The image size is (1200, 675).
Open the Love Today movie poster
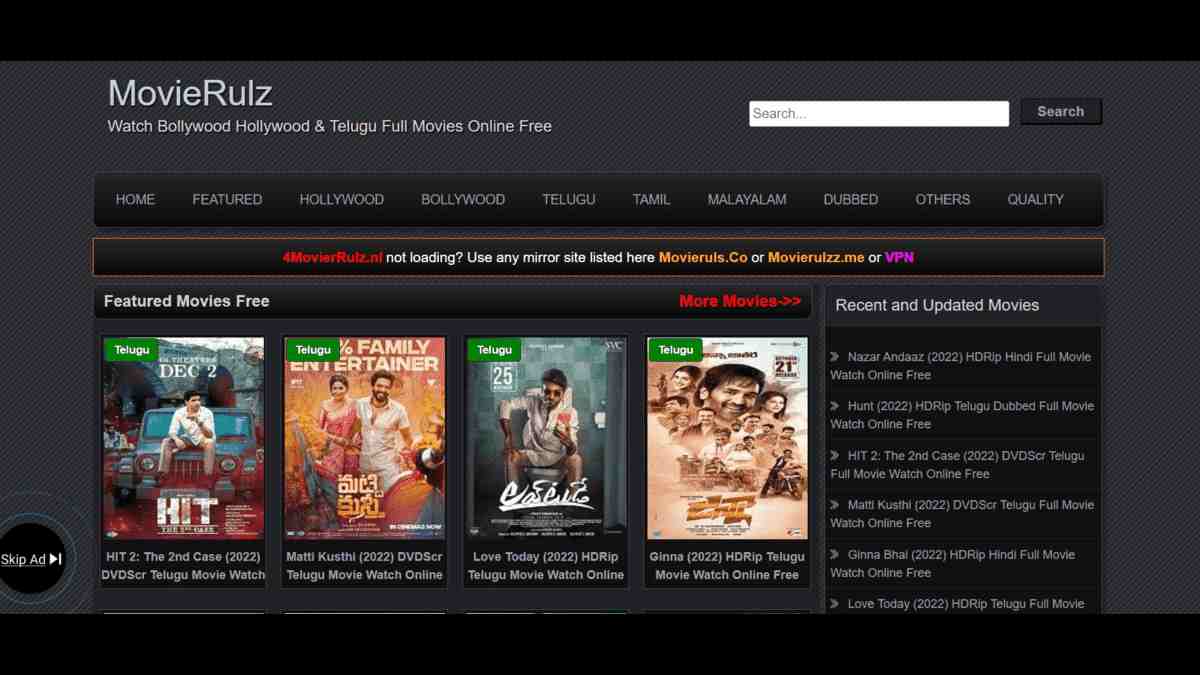pyautogui.click(x=546, y=440)
